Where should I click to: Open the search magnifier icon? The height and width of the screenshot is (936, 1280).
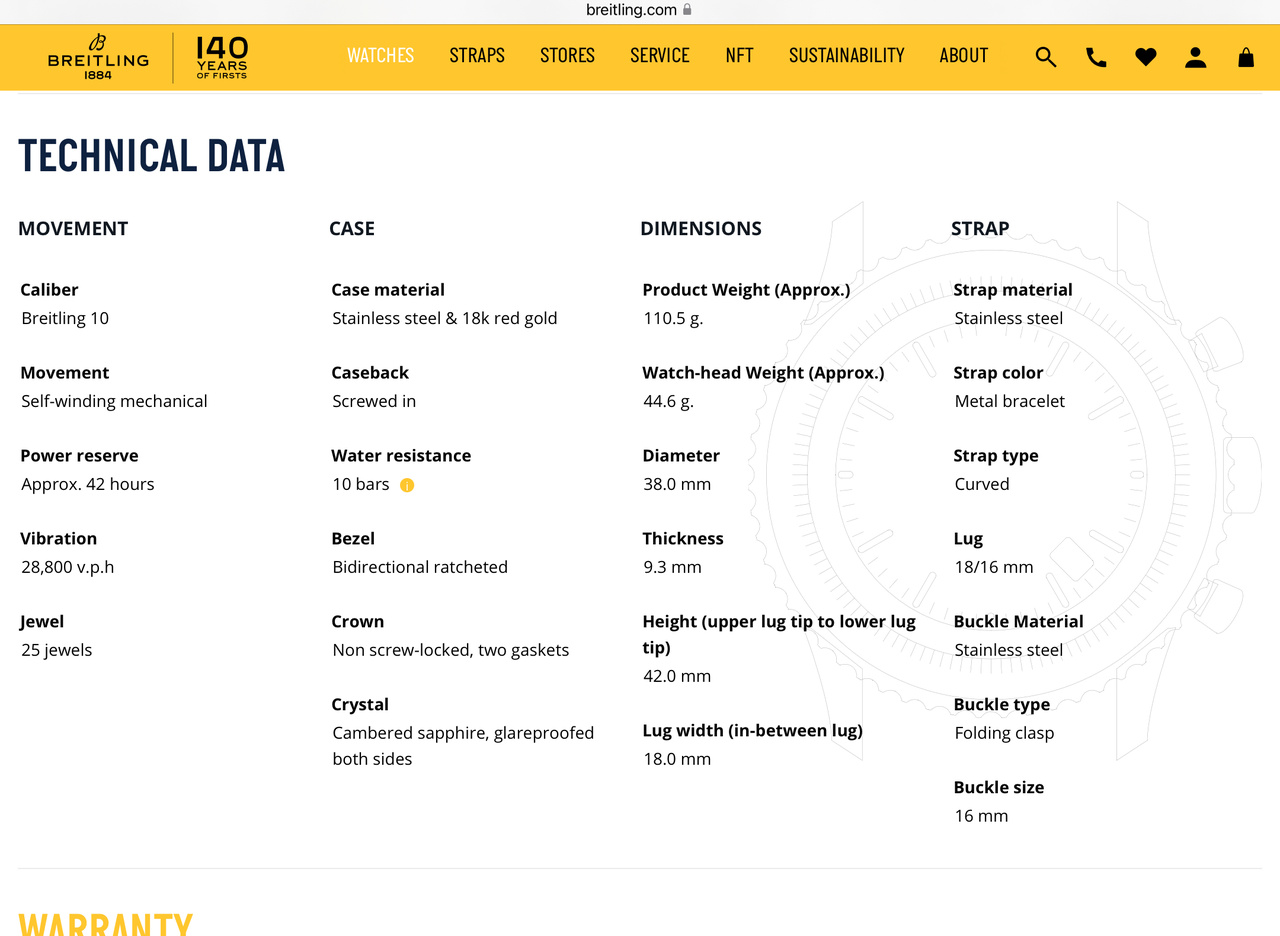point(1046,57)
